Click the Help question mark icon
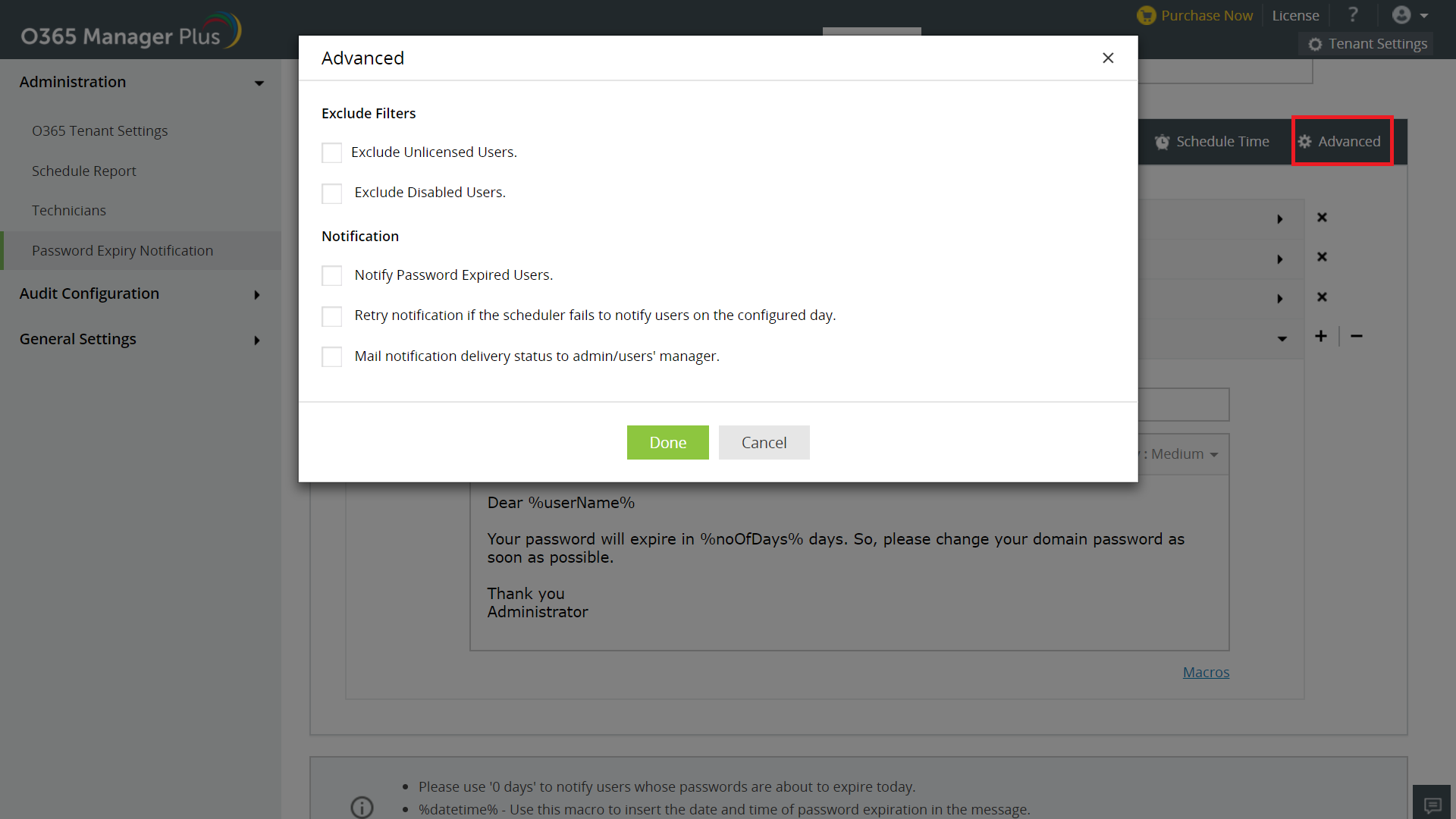Image resolution: width=1456 pixels, height=819 pixels. click(1353, 15)
